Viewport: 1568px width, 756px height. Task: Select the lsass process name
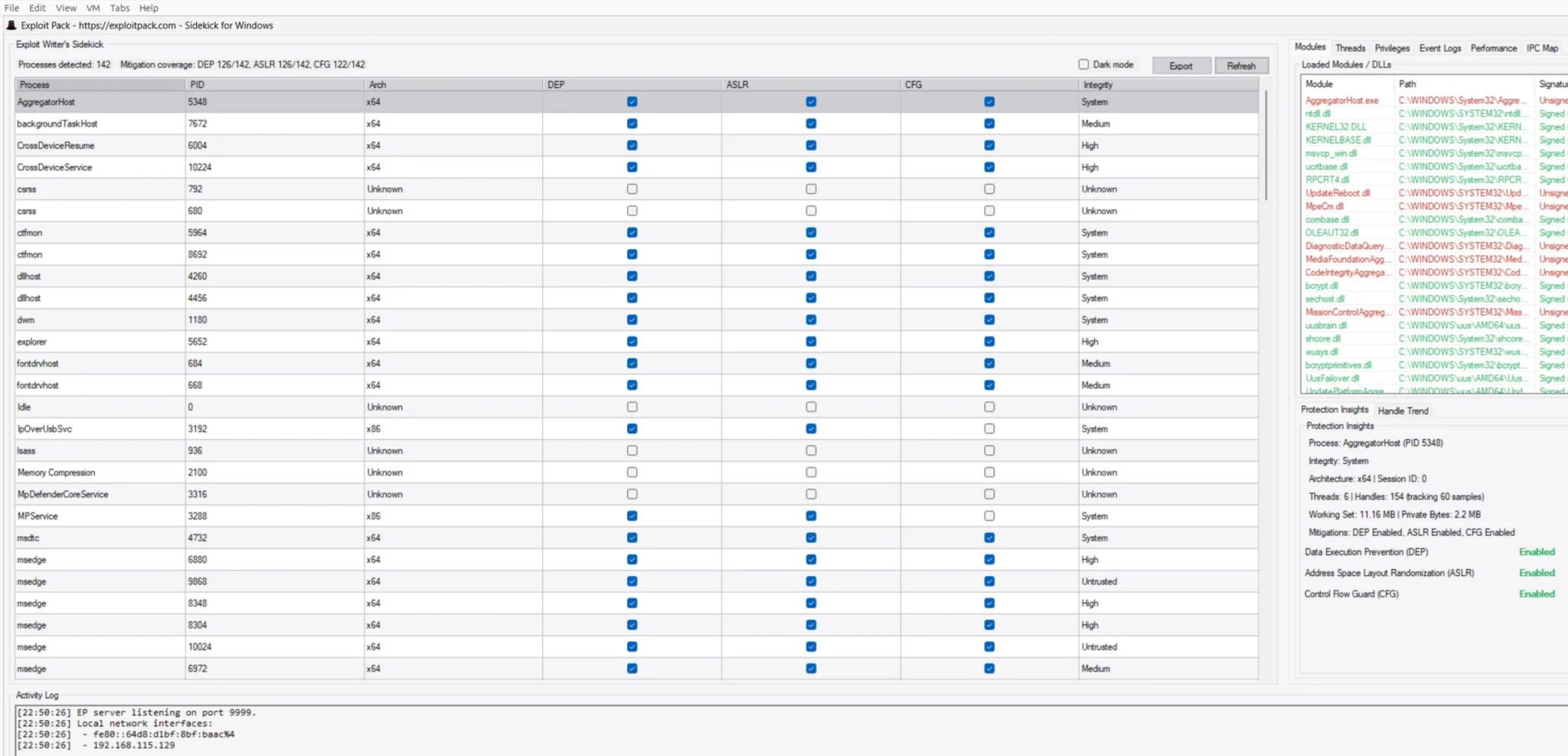[26, 451]
